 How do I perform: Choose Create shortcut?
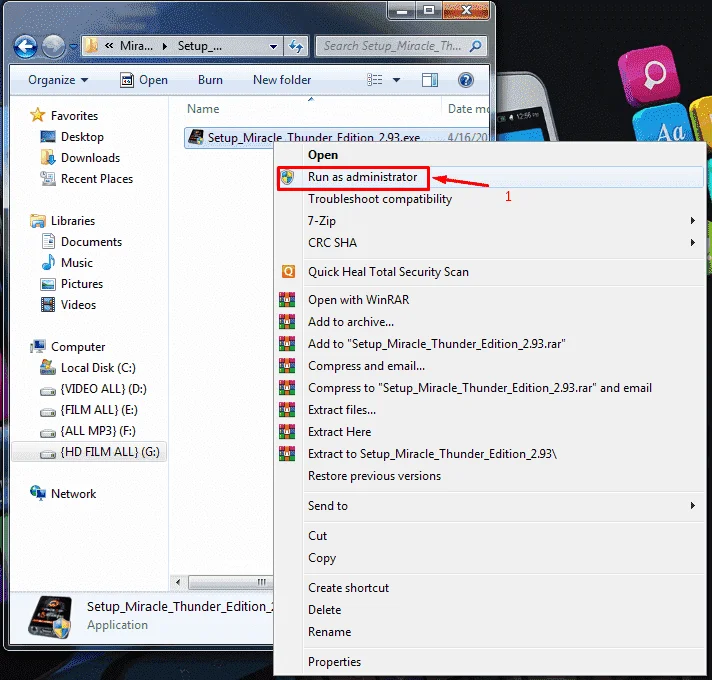click(490, 588)
